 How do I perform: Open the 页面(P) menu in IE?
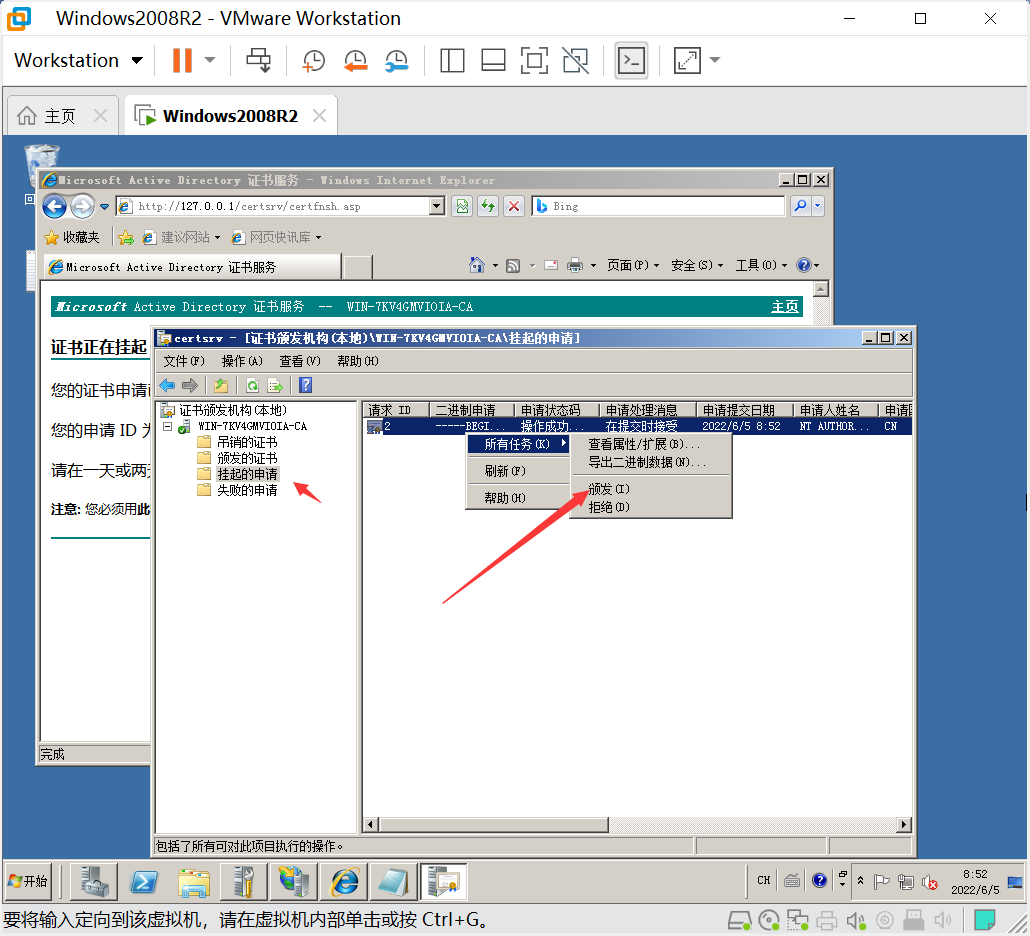point(633,265)
